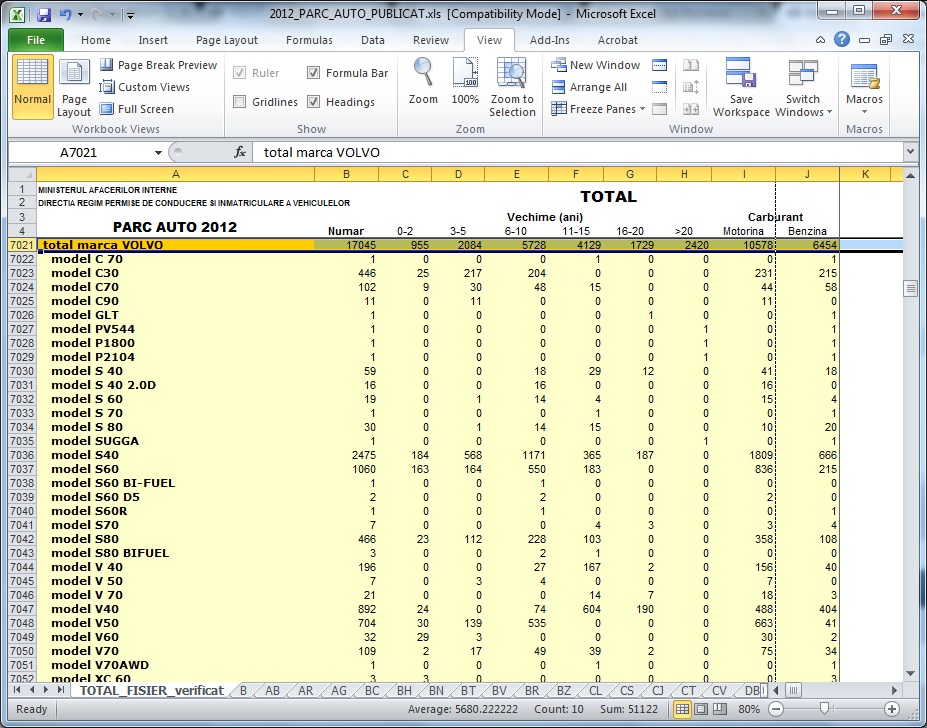The image size is (927, 728).
Task: Set zoom to 100%
Action: (x=465, y=82)
